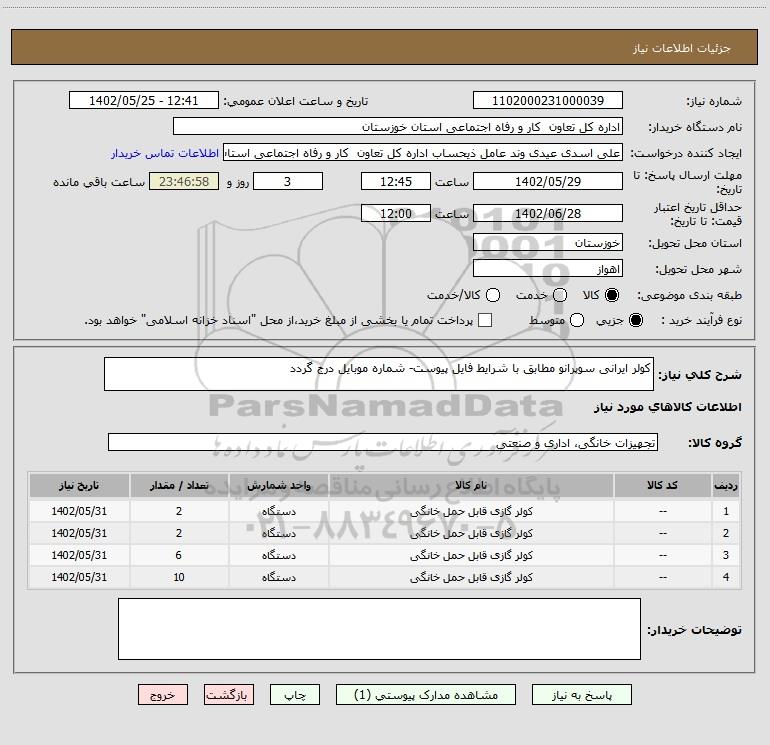The image size is (770, 745).
Task: Click the بازگشت back button
Action: coord(229,695)
